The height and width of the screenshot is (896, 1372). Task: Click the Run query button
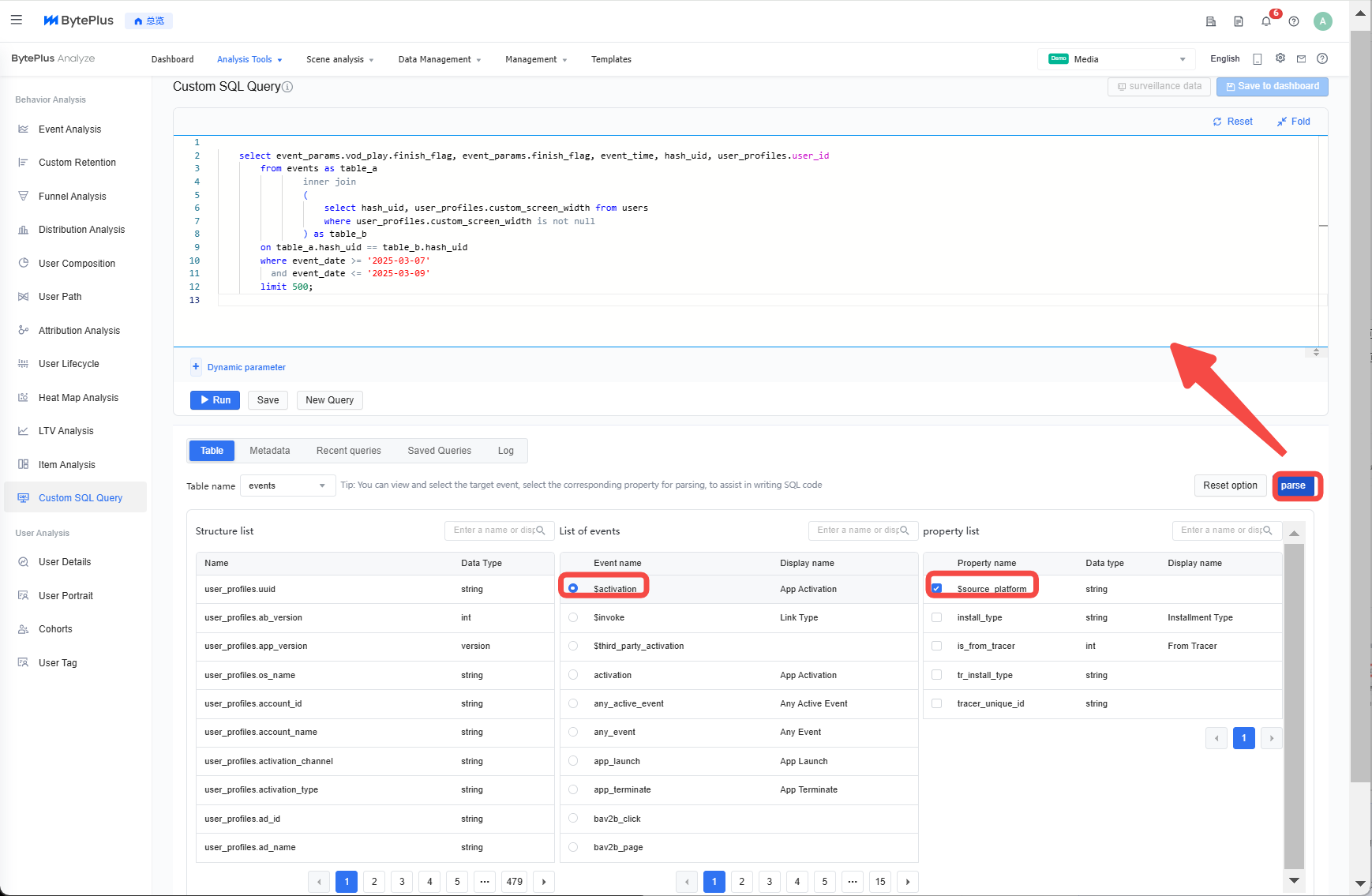(215, 400)
